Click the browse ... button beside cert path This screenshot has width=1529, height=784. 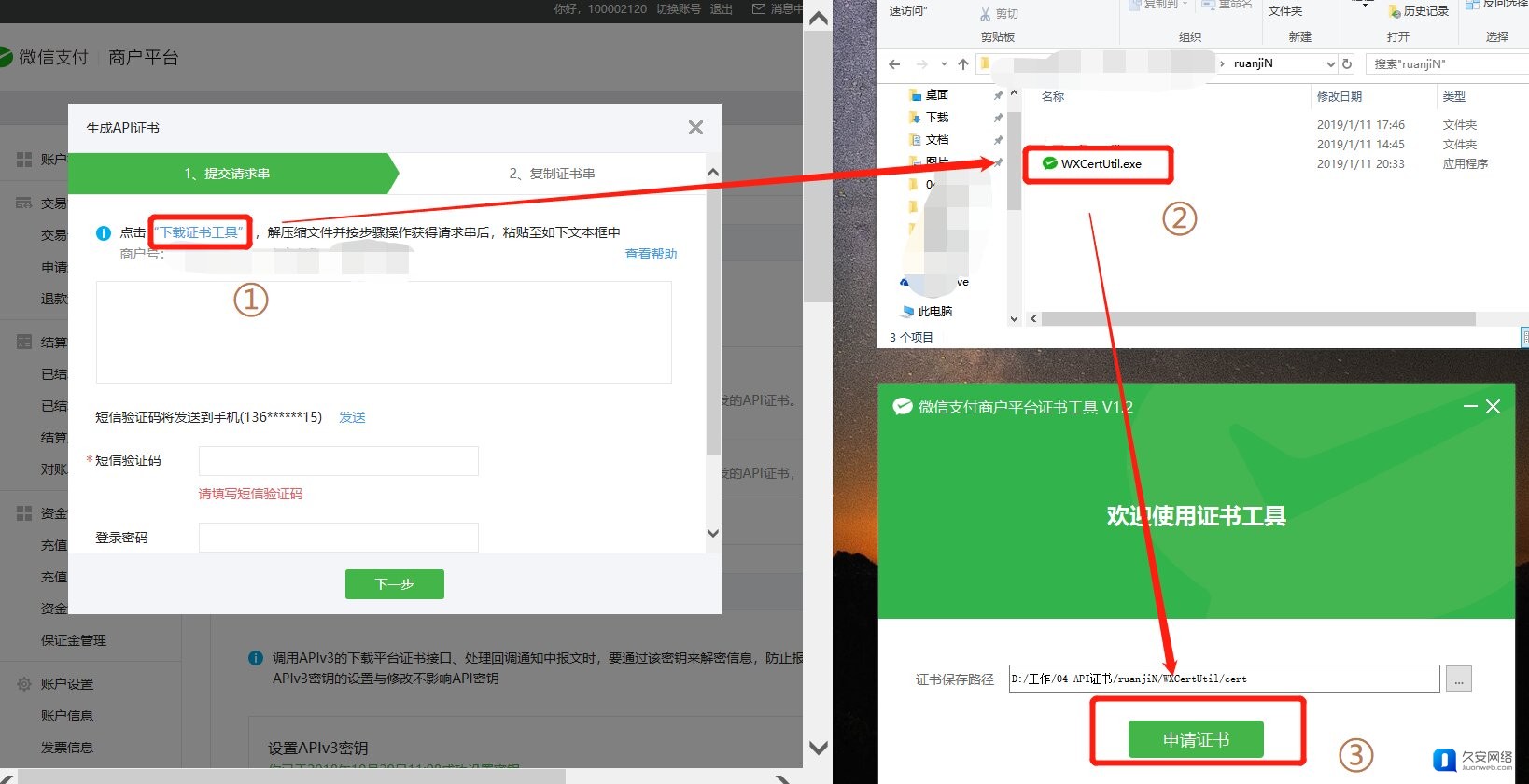pos(1459,679)
